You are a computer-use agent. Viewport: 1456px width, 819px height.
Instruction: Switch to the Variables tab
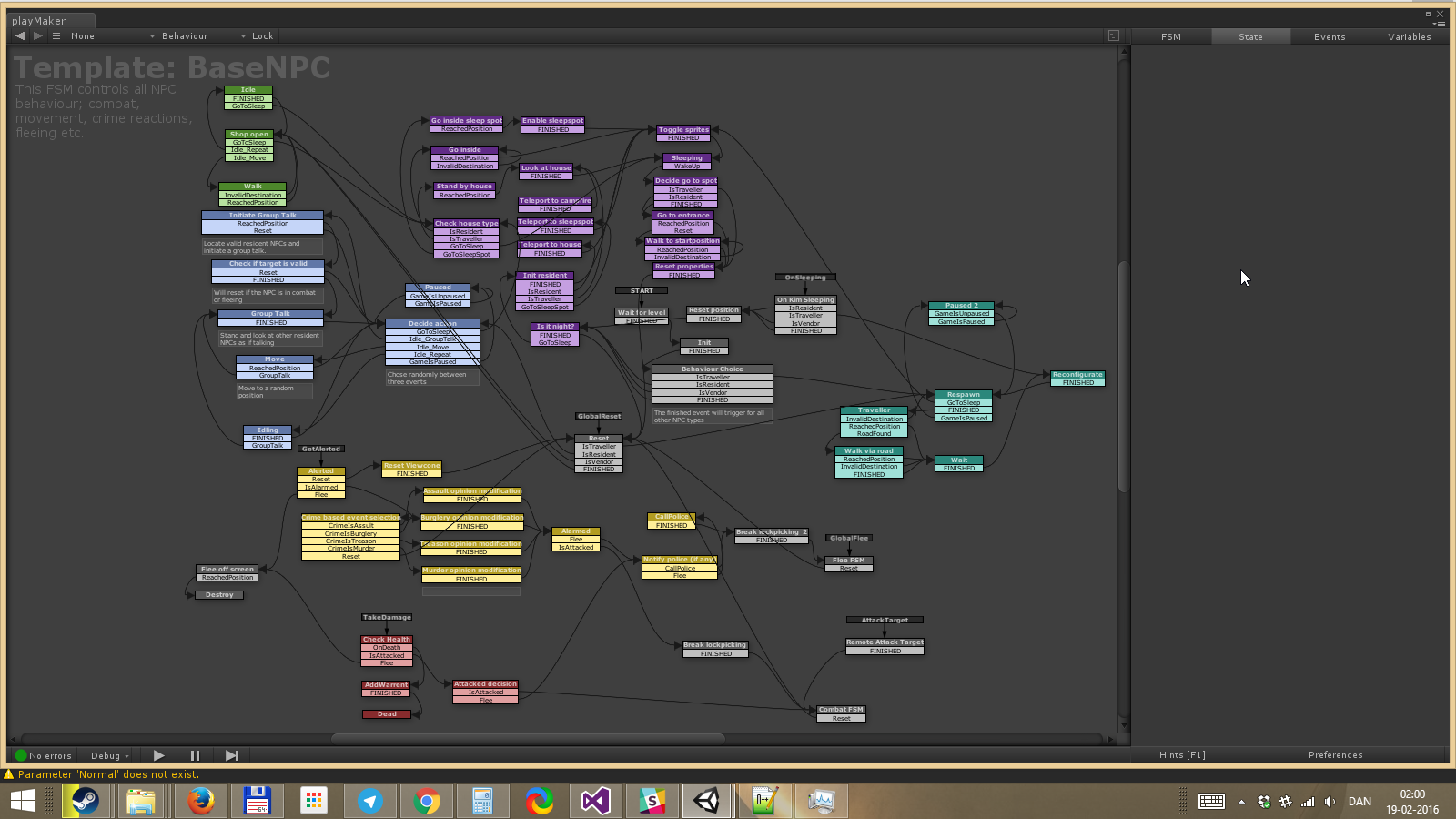(1409, 36)
